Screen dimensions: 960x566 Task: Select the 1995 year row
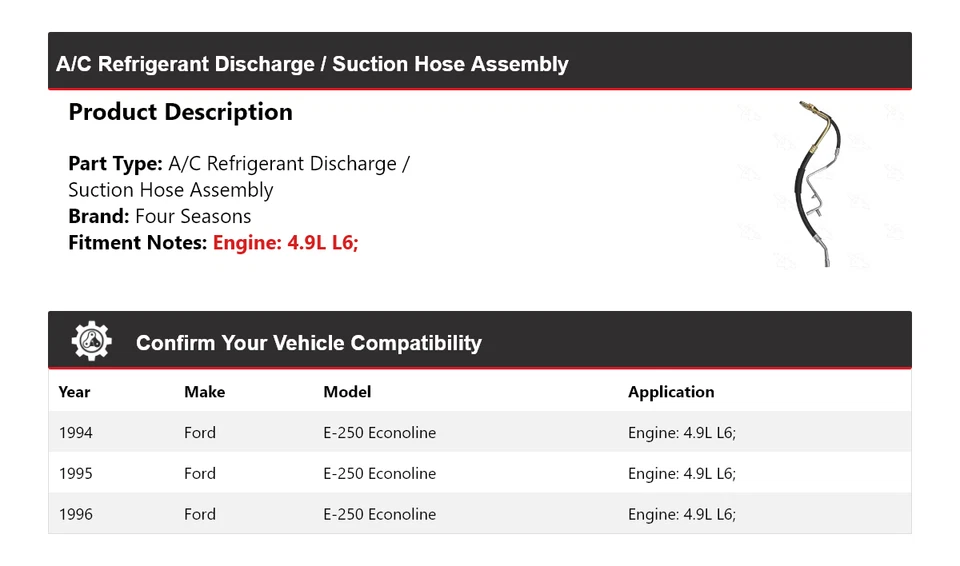(x=75, y=473)
